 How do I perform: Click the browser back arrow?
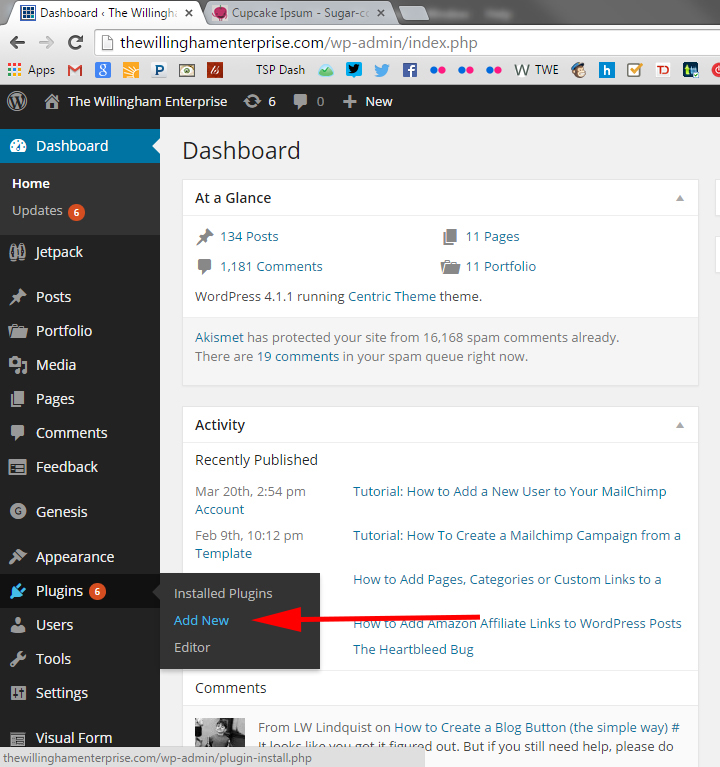click(18, 43)
